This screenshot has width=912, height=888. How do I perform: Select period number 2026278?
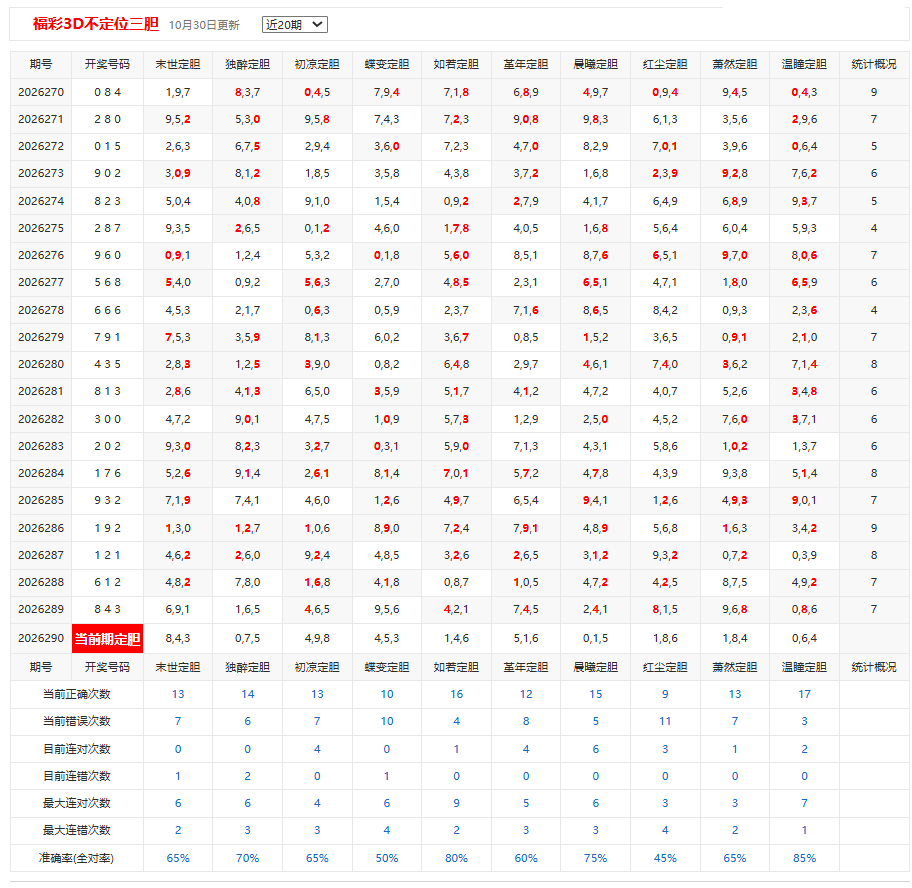41,310
